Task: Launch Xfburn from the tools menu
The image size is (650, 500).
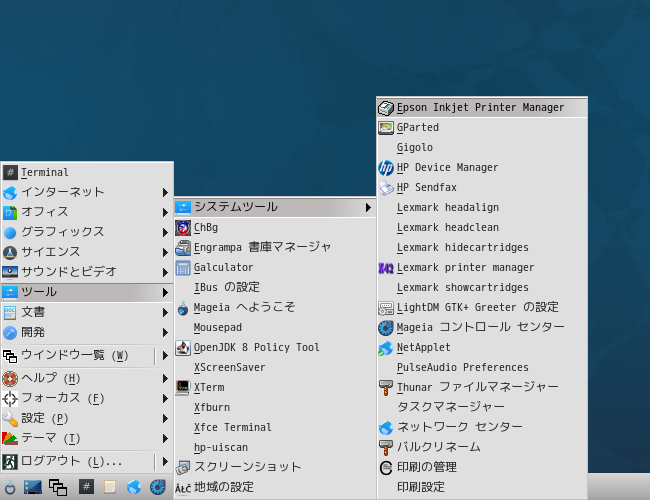Action: click(x=275, y=408)
